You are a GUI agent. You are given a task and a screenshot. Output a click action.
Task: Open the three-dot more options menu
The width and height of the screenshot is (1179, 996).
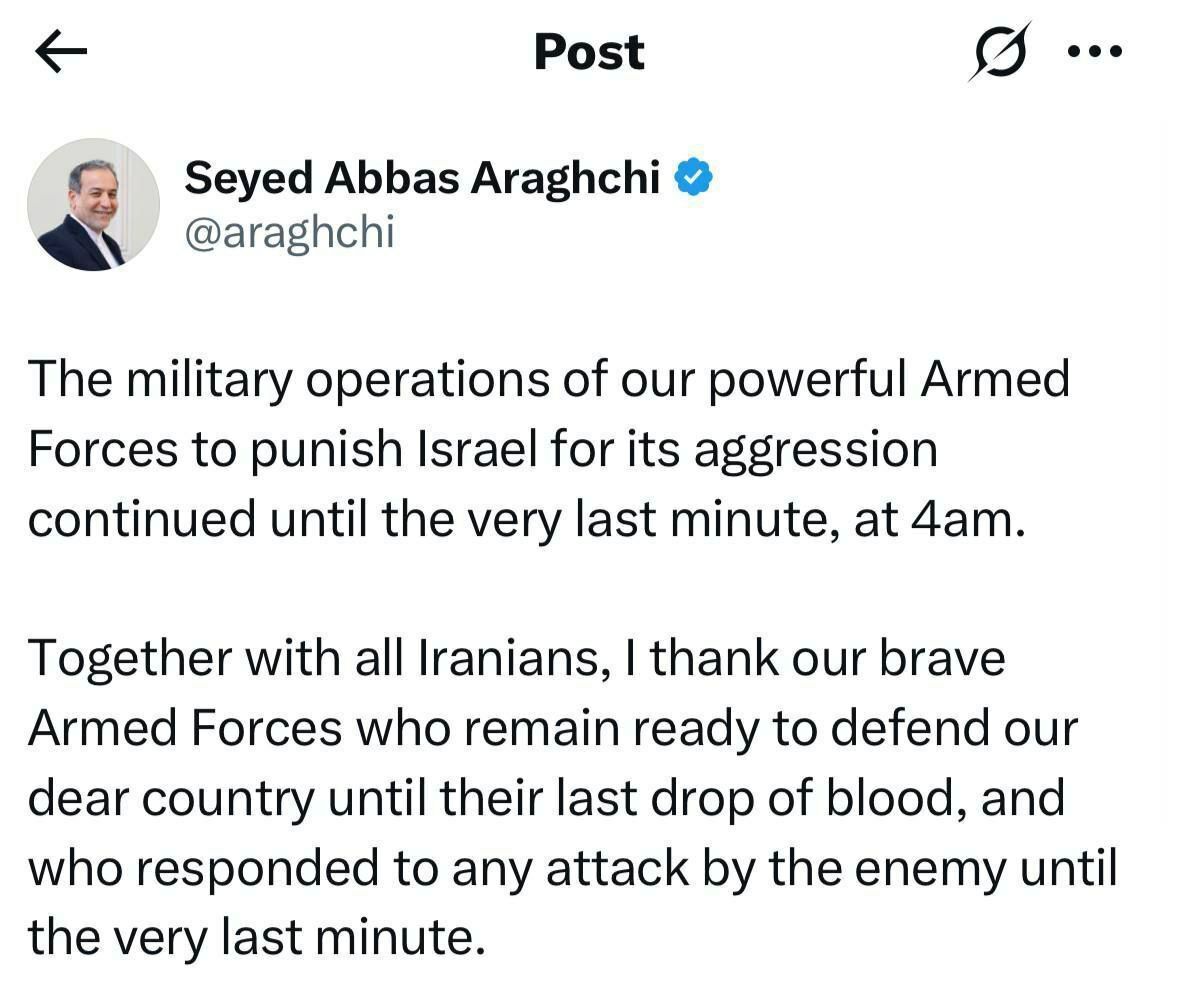[x=1095, y=50]
